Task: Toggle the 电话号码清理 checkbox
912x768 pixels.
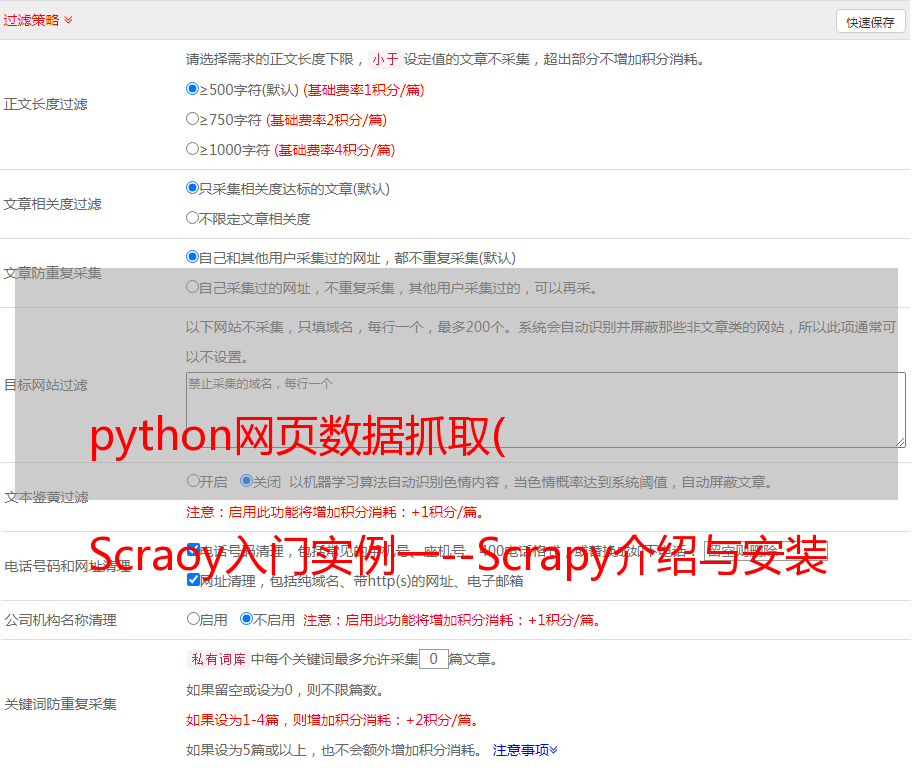Action: click(x=193, y=549)
